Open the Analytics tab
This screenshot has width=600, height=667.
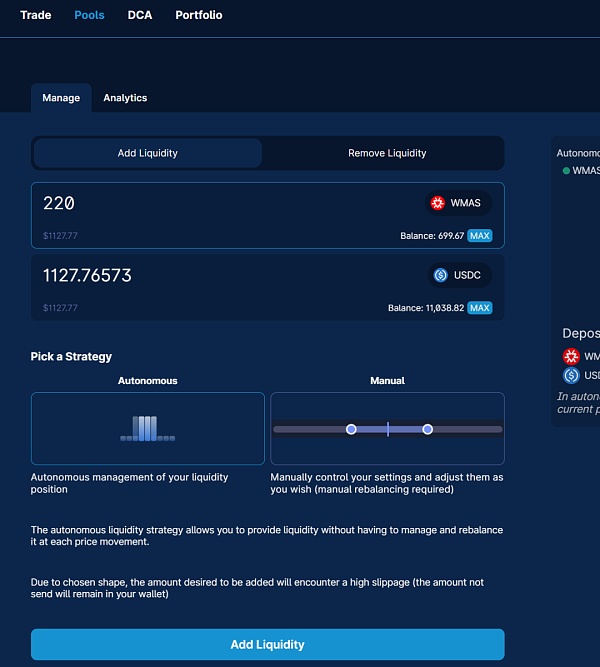(125, 98)
